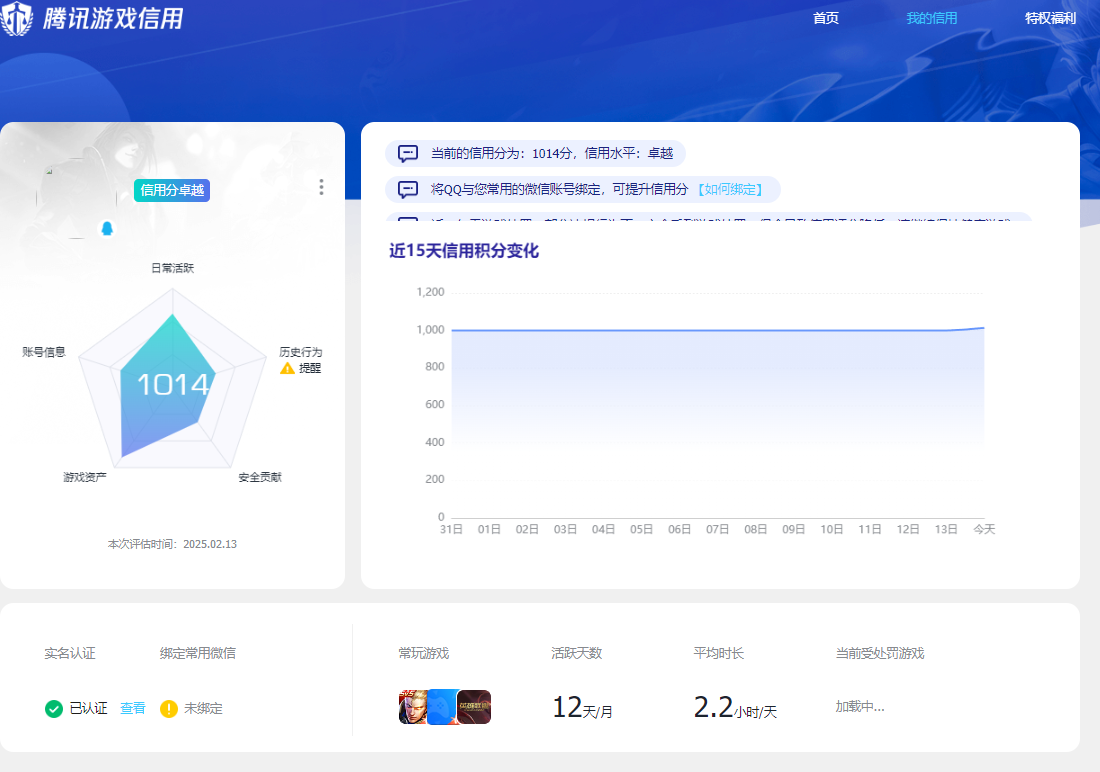
Task: Click the 查看 link next to 已认证
Action: point(133,709)
